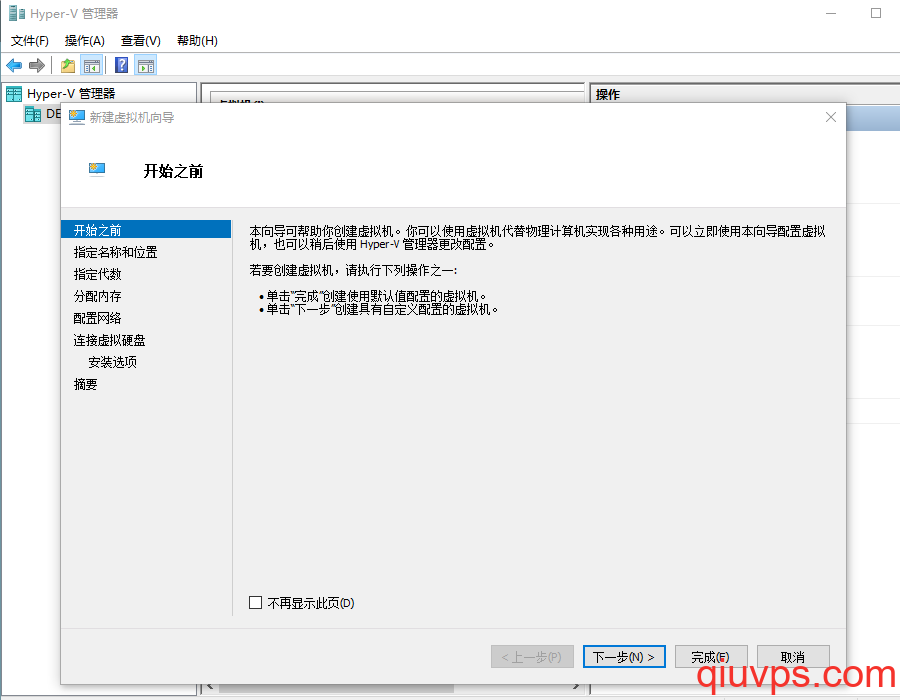Image resolution: width=900 pixels, height=700 pixels.
Task: Toggle the Show/Hide action pane icon
Action: point(146,65)
